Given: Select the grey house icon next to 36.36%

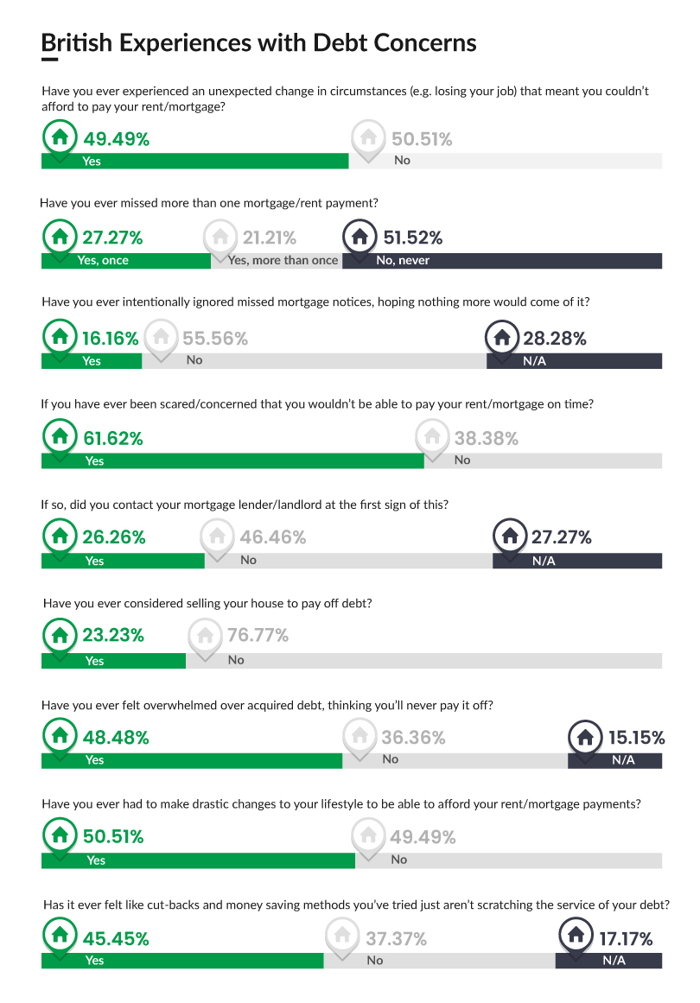Looking at the screenshot, I should [x=360, y=736].
